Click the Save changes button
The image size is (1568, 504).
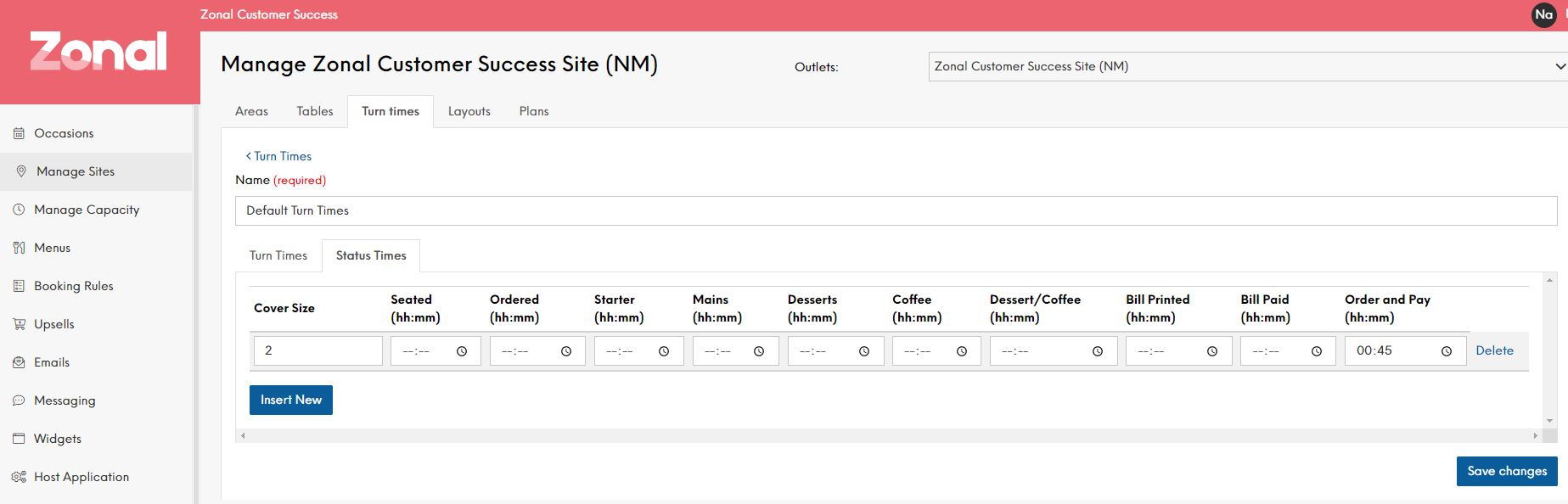(1506, 471)
